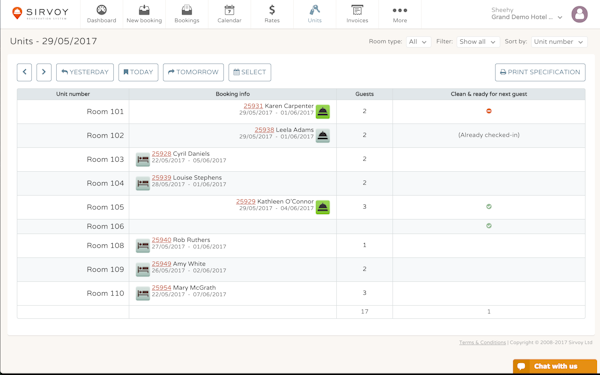Screen dimensions: 600x375
Task: Open booking 25931 for Karen Carpenter
Action: point(253,106)
